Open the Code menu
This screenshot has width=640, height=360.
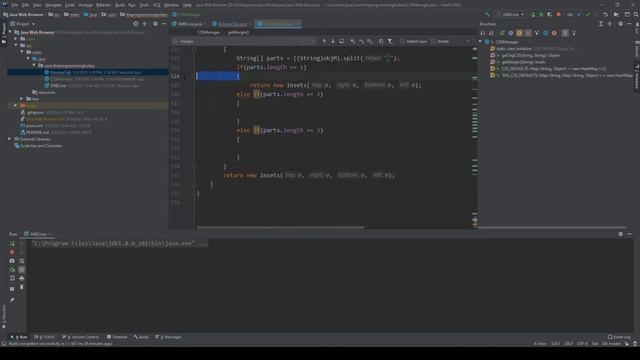pos(70,5)
